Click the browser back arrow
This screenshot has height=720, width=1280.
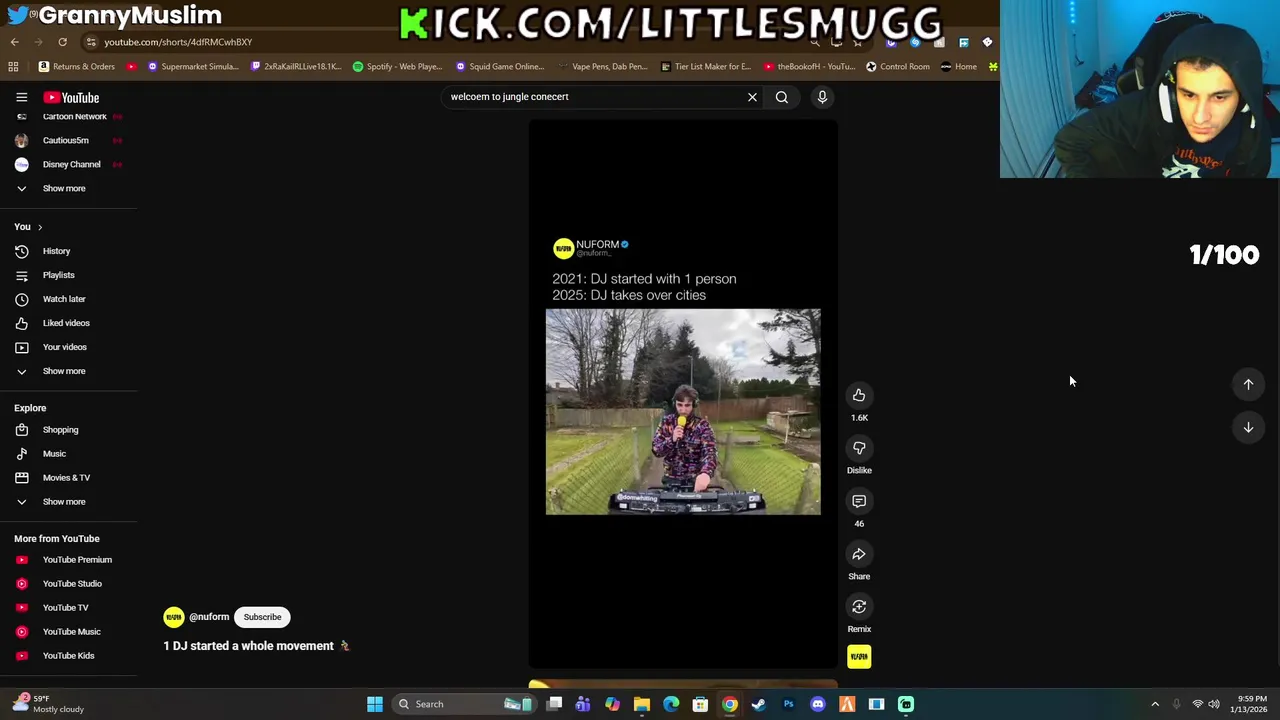pos(14,42)
